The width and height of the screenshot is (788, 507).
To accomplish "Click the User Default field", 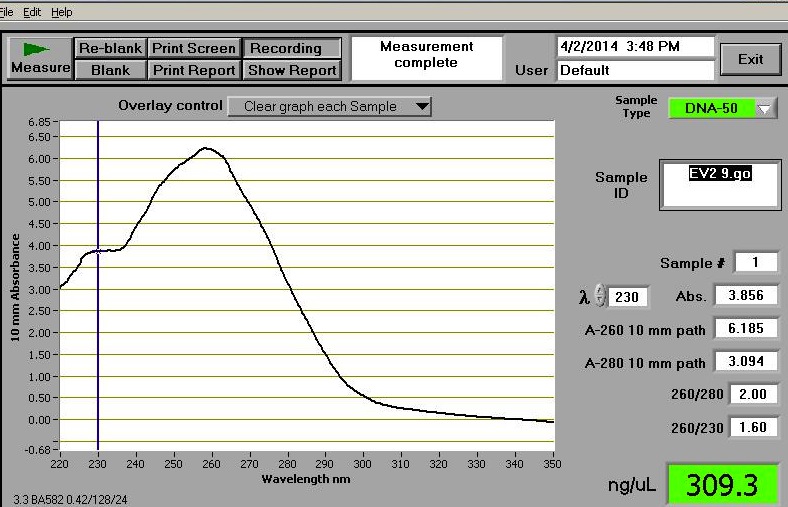I will point(635,70).
